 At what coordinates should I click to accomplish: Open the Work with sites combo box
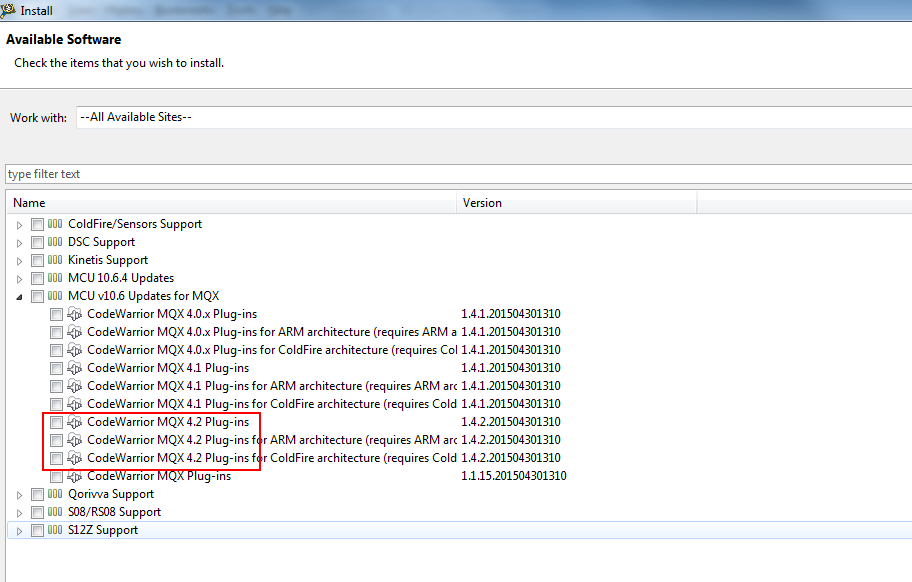494,117
